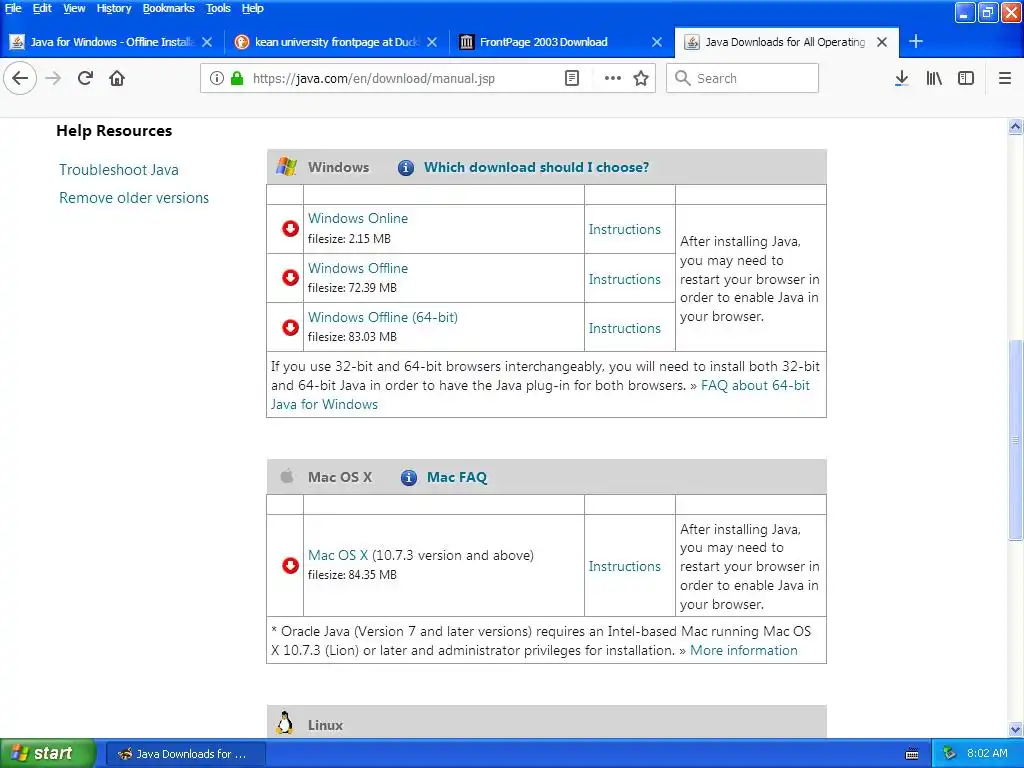The height and width of the screenshot is (768, 1024).
Task: Open the Help menu
Action: 252,8
